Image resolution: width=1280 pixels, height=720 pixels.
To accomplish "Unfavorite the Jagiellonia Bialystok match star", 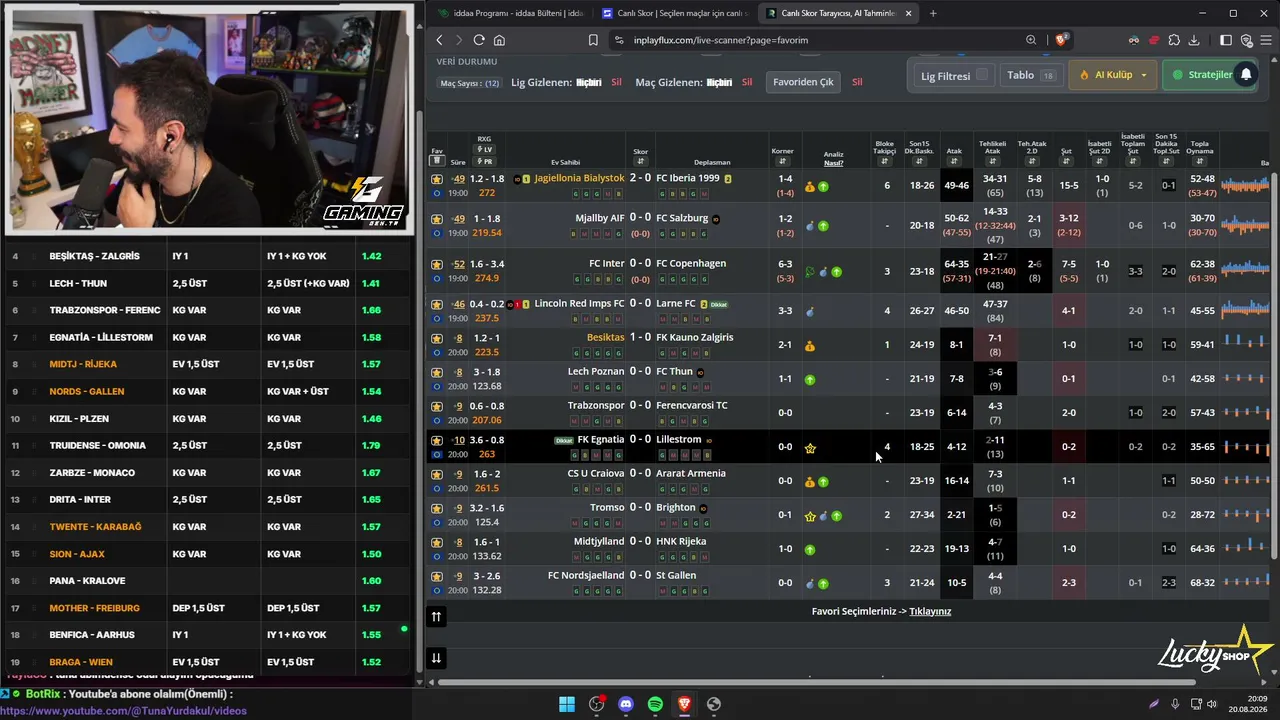I will (x=437, y=179).
